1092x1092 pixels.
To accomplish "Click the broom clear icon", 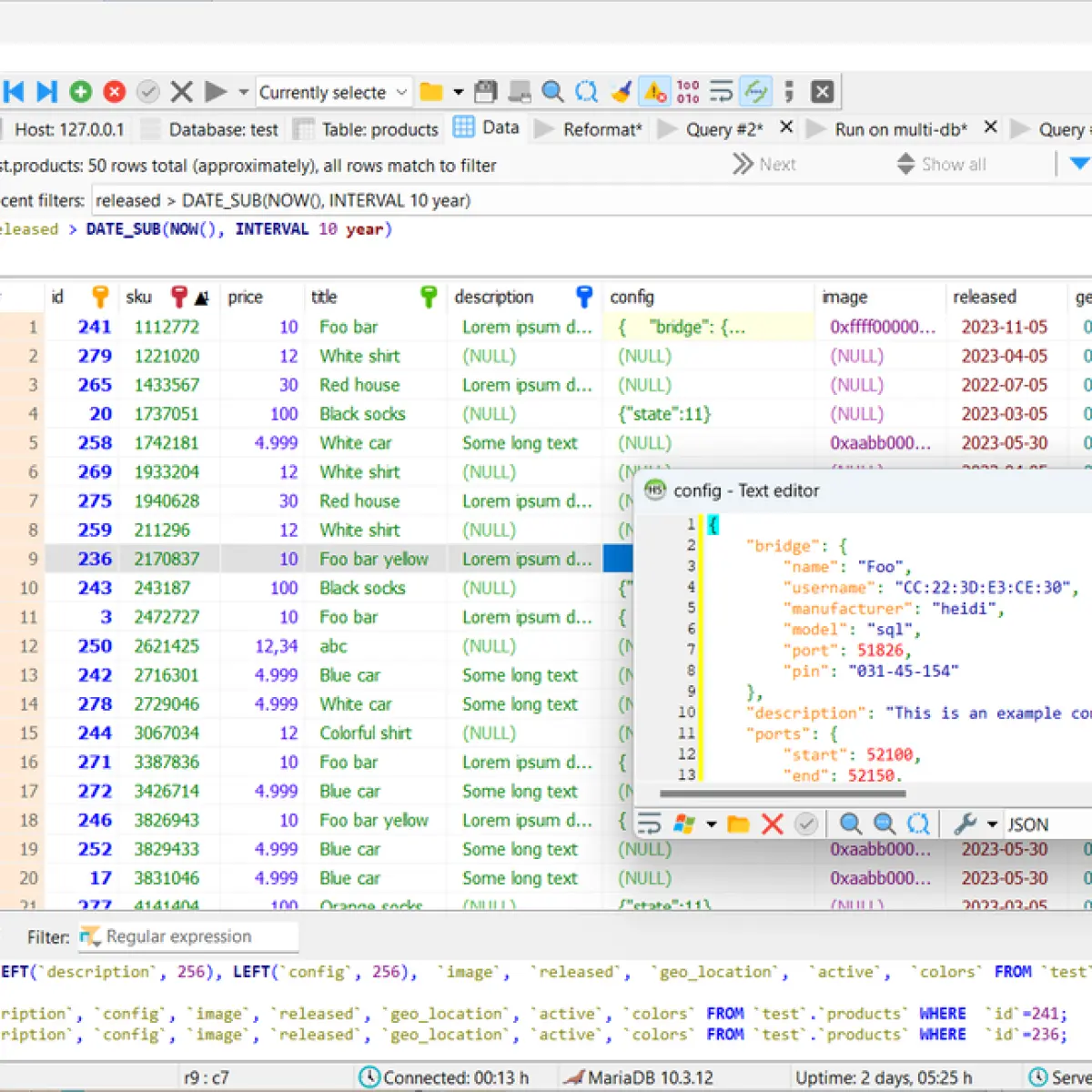I will (622, 92).
